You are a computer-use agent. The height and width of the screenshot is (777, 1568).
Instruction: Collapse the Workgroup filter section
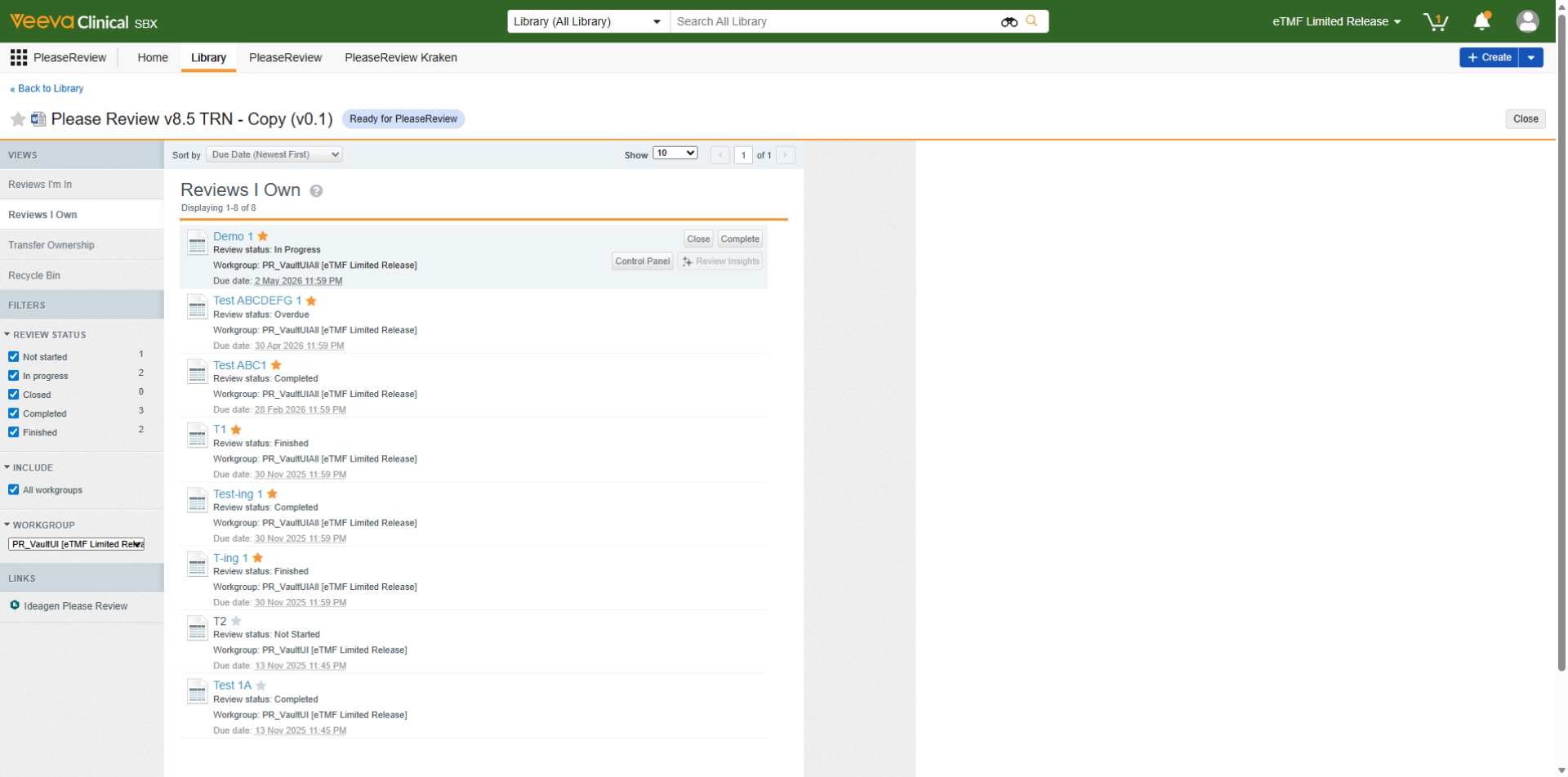click(39, 525)
